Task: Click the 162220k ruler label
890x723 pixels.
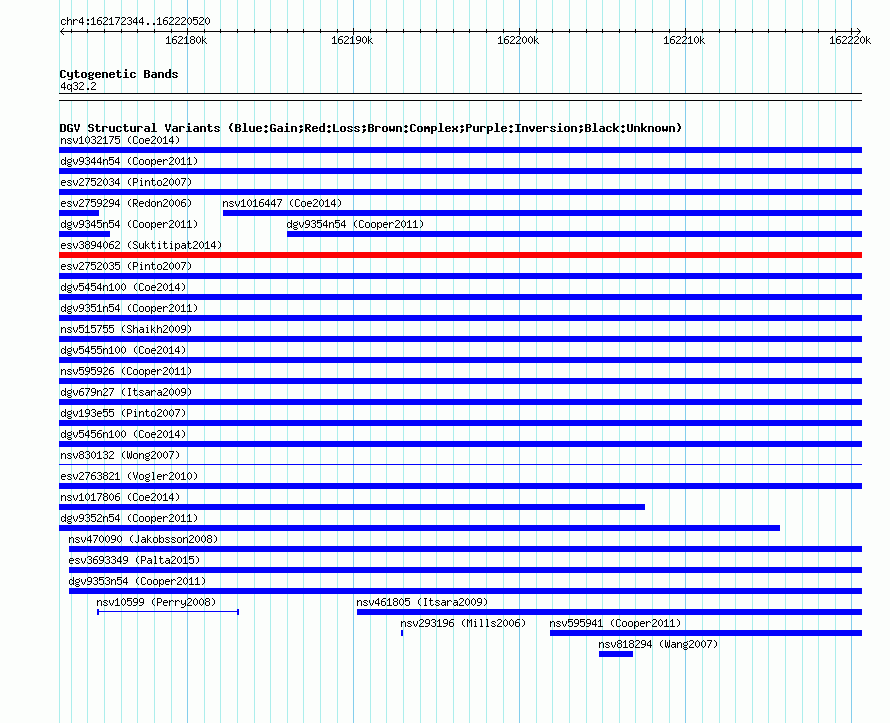Action: (x=850, y=40)
